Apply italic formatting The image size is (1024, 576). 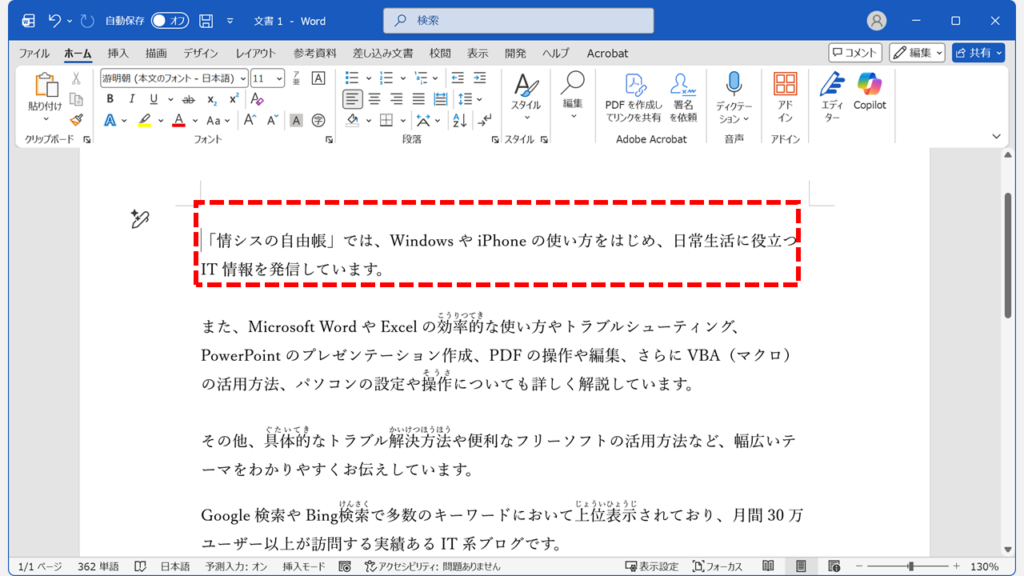[x=132, y=98]
